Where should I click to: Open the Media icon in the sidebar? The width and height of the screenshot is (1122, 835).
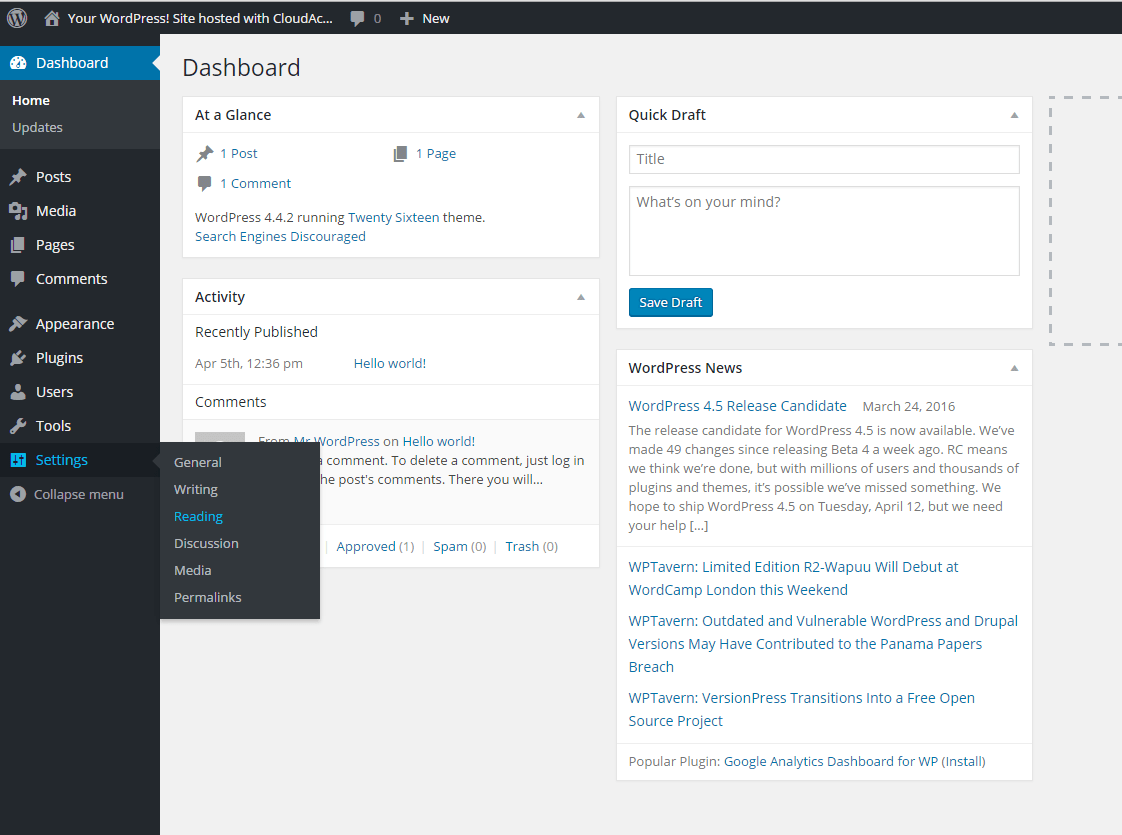click(x=18, y=211)
